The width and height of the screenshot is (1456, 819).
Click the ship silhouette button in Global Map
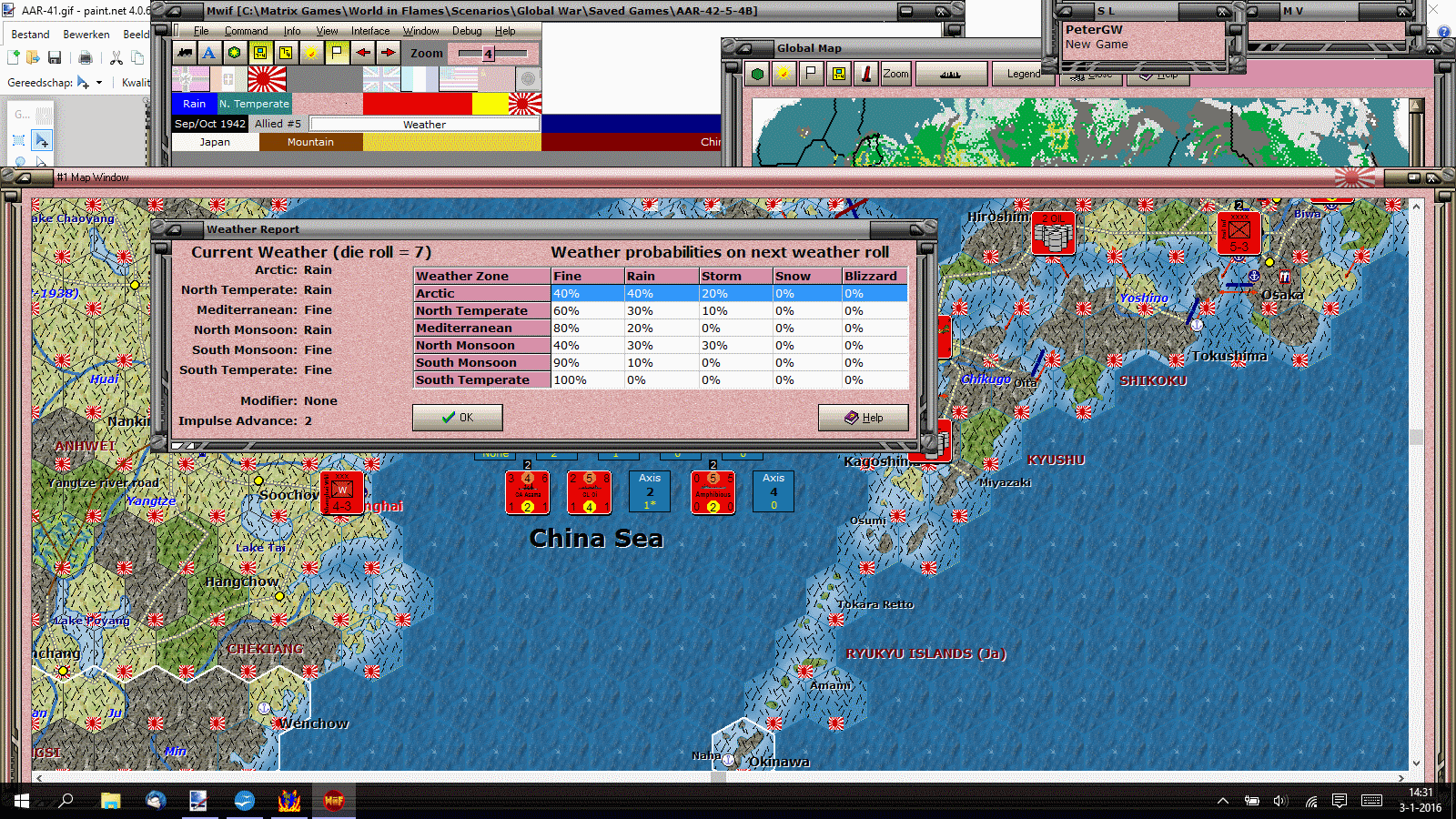[x=951, y=74]
